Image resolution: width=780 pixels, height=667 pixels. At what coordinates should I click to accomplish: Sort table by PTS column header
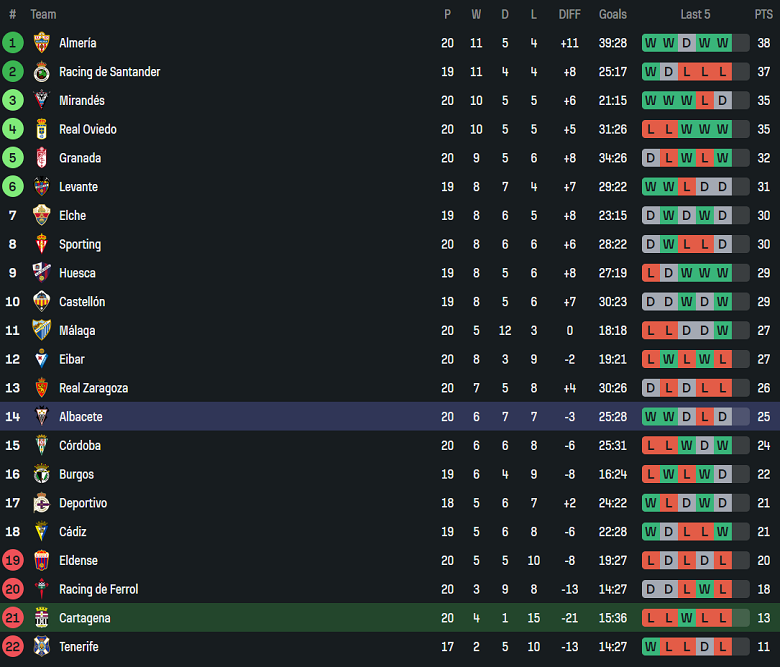(763, 14)
